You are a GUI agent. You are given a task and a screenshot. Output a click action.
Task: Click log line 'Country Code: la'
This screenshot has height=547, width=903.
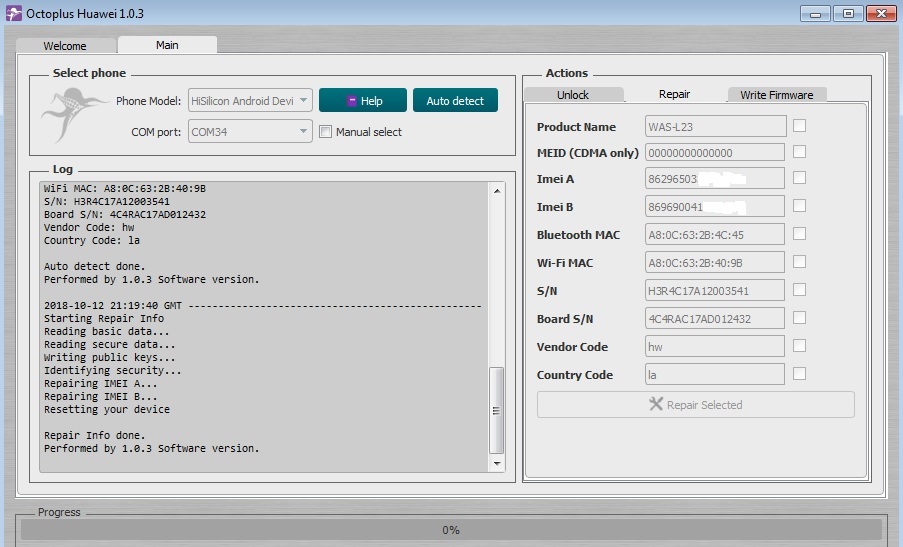pos(92,240)
